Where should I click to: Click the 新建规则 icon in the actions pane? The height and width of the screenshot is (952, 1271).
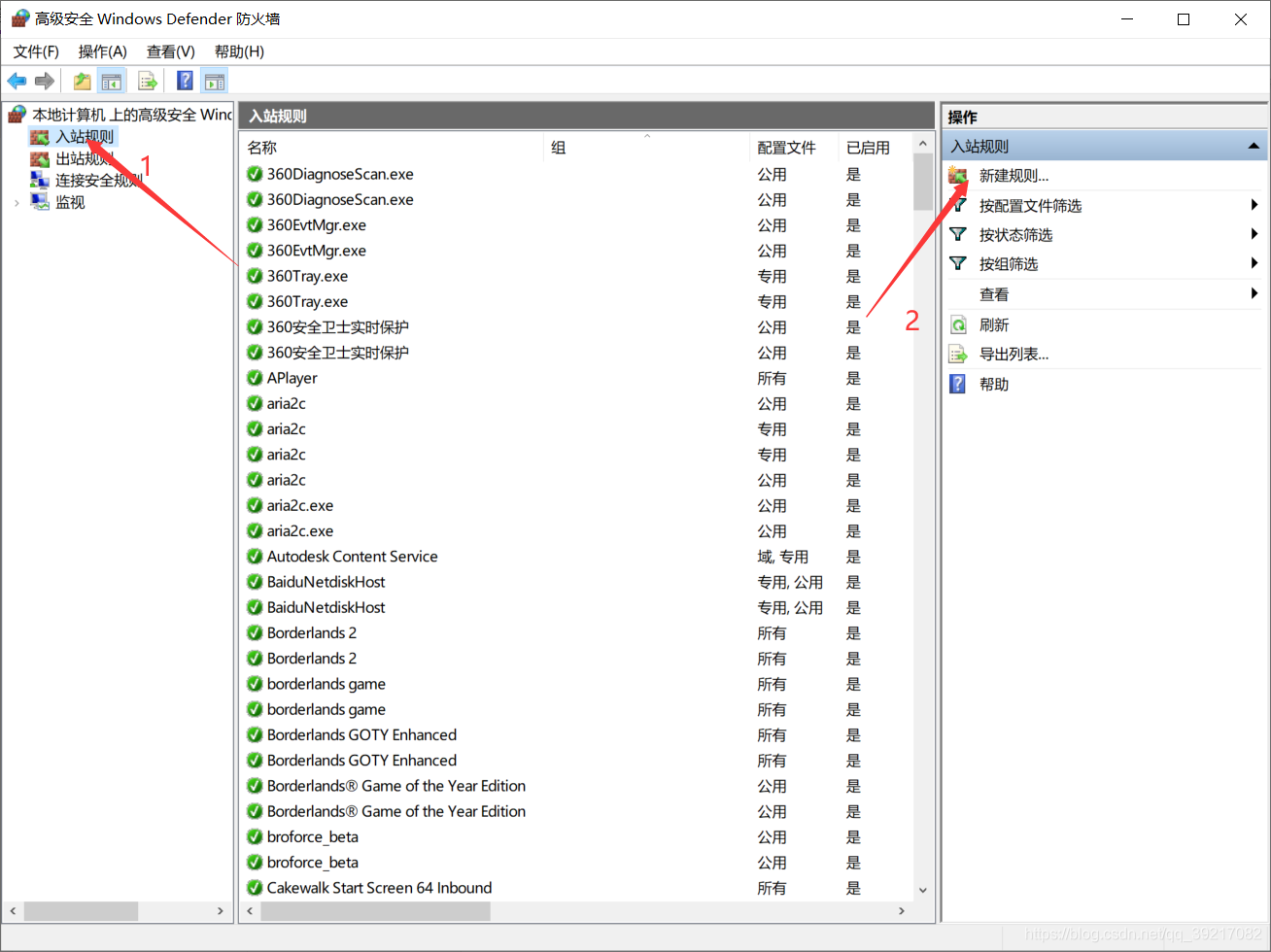958,176
